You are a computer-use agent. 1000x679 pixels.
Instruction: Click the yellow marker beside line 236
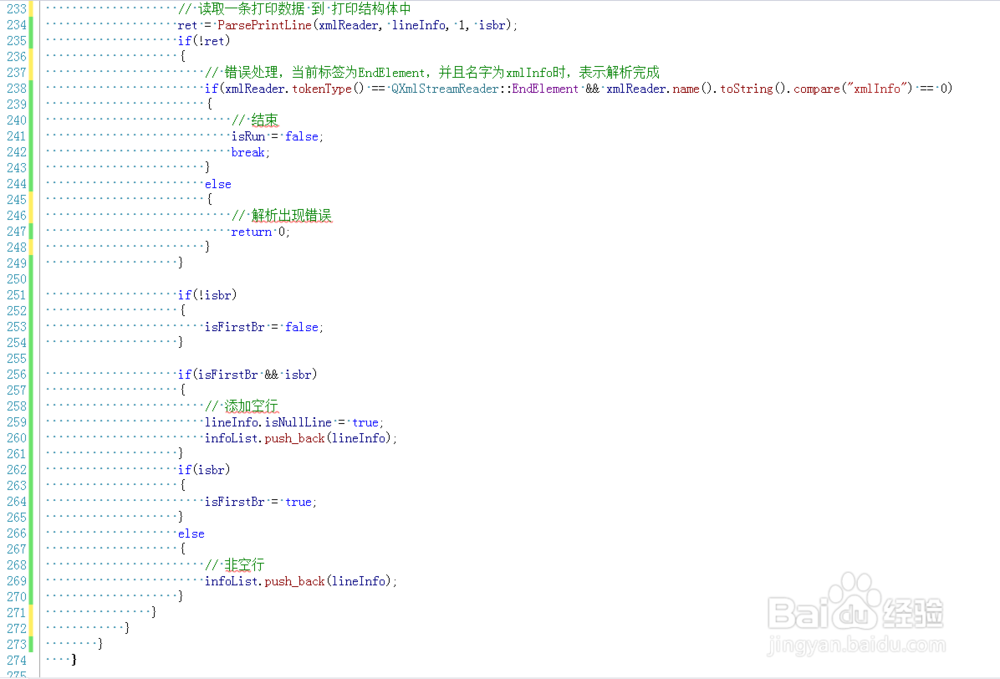33,56
